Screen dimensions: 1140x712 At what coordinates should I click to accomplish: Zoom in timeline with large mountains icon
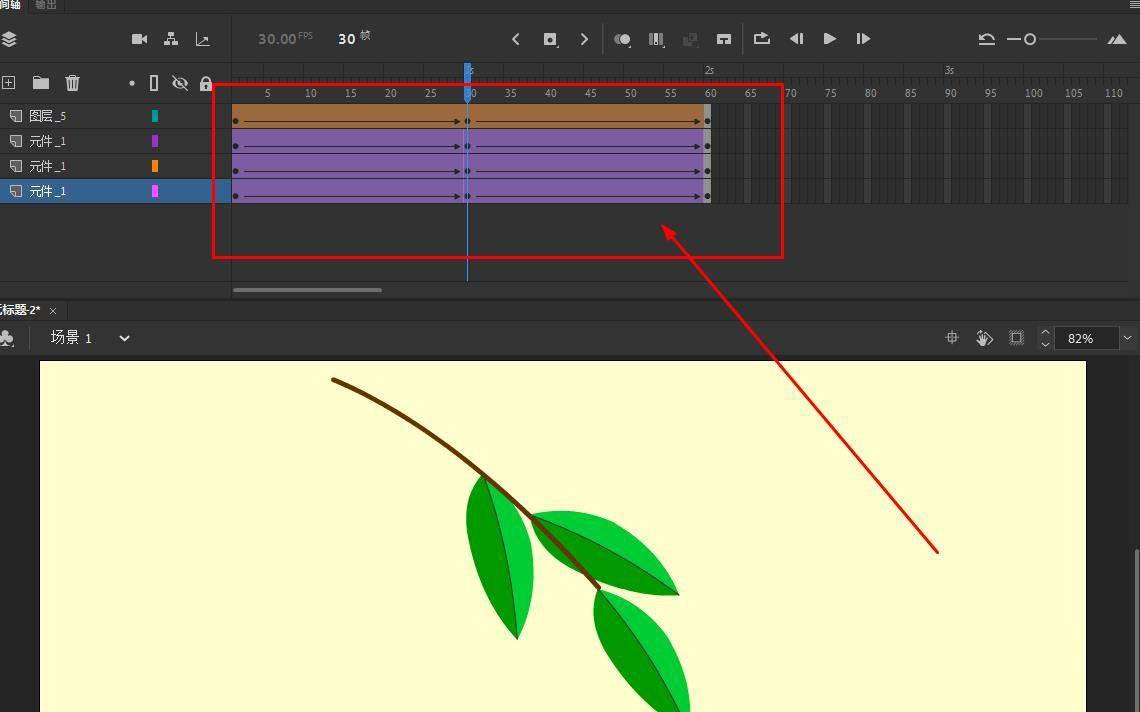point(1117,39)
